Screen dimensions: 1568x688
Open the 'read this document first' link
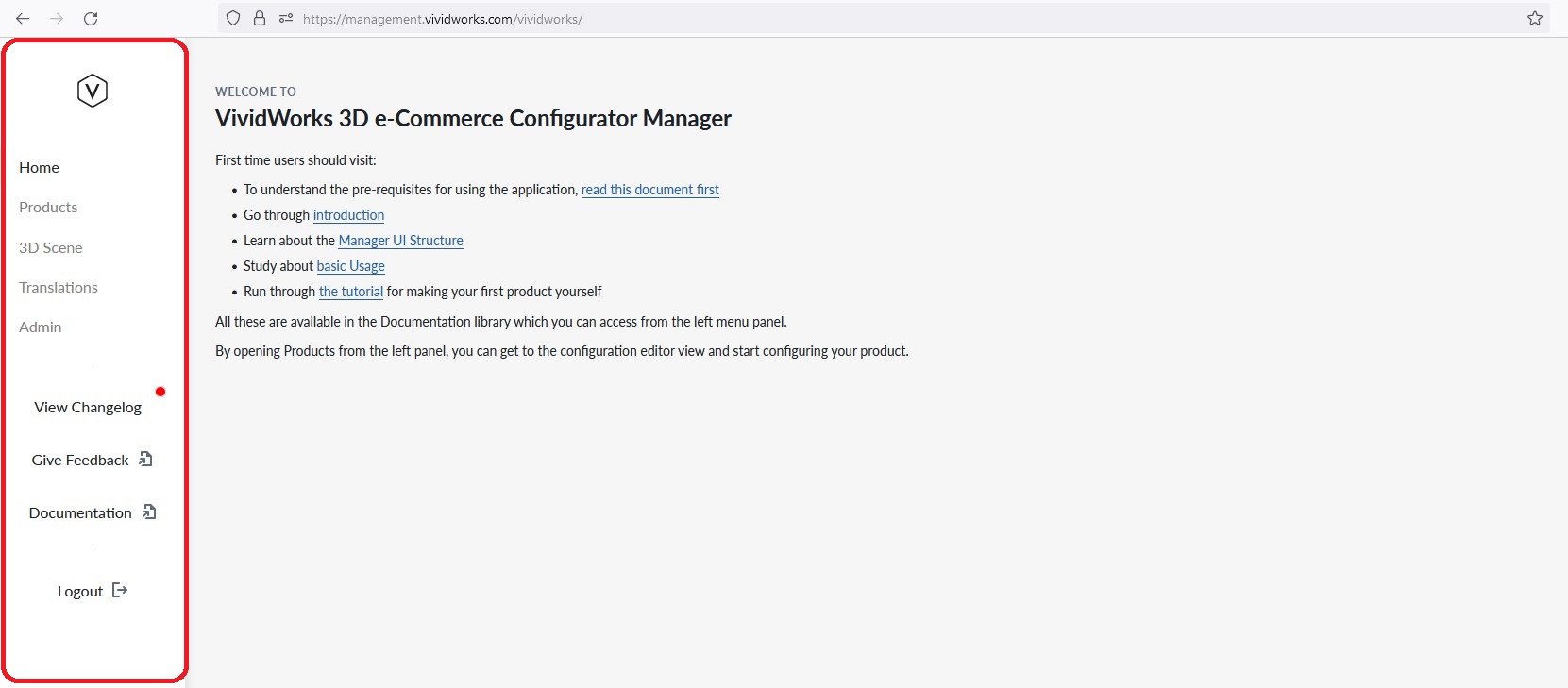pos(650,190)
